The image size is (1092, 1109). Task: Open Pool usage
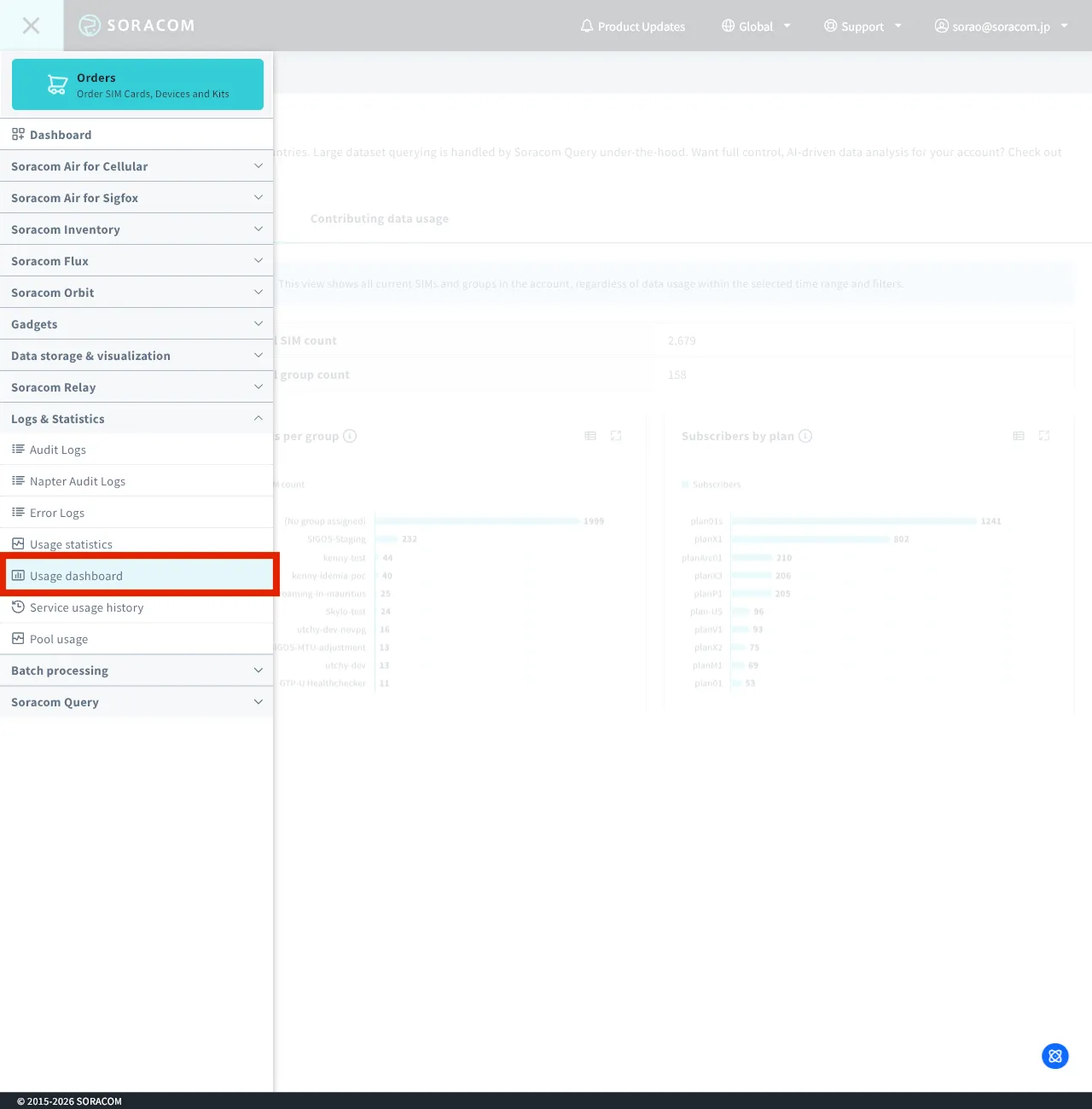(136, 639)
